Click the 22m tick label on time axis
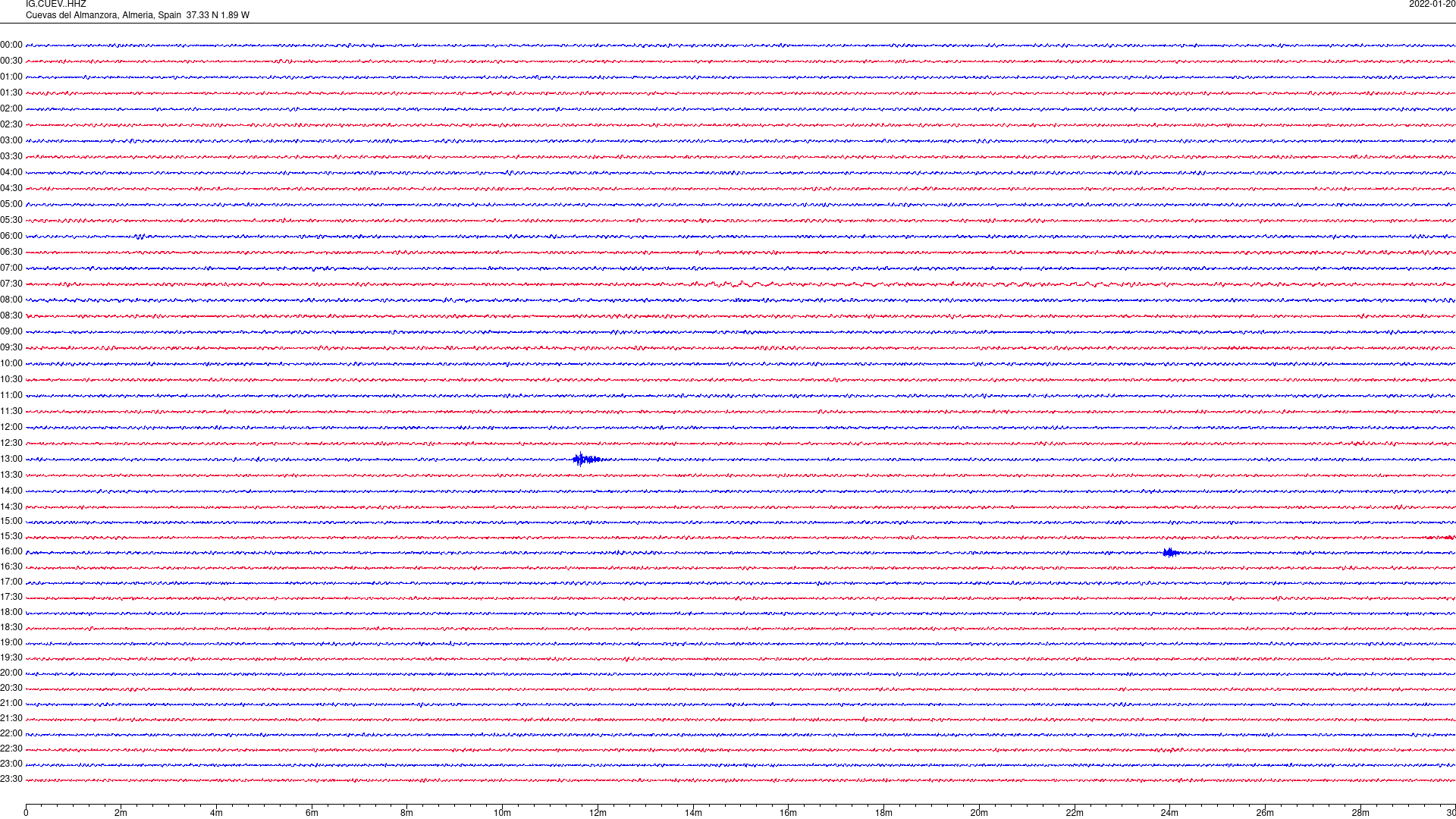 (x=1075, y=813)
